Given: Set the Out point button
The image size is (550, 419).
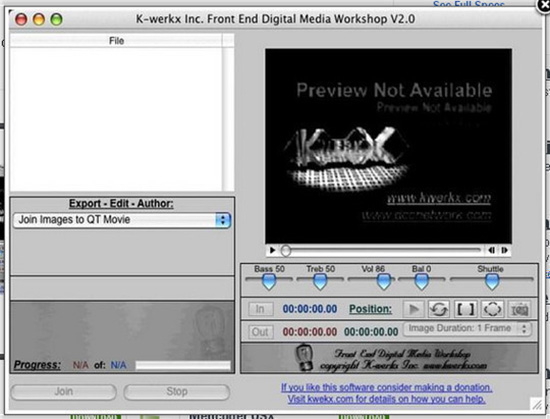Looking at the screenshot, I should click(x=260, y=332).
